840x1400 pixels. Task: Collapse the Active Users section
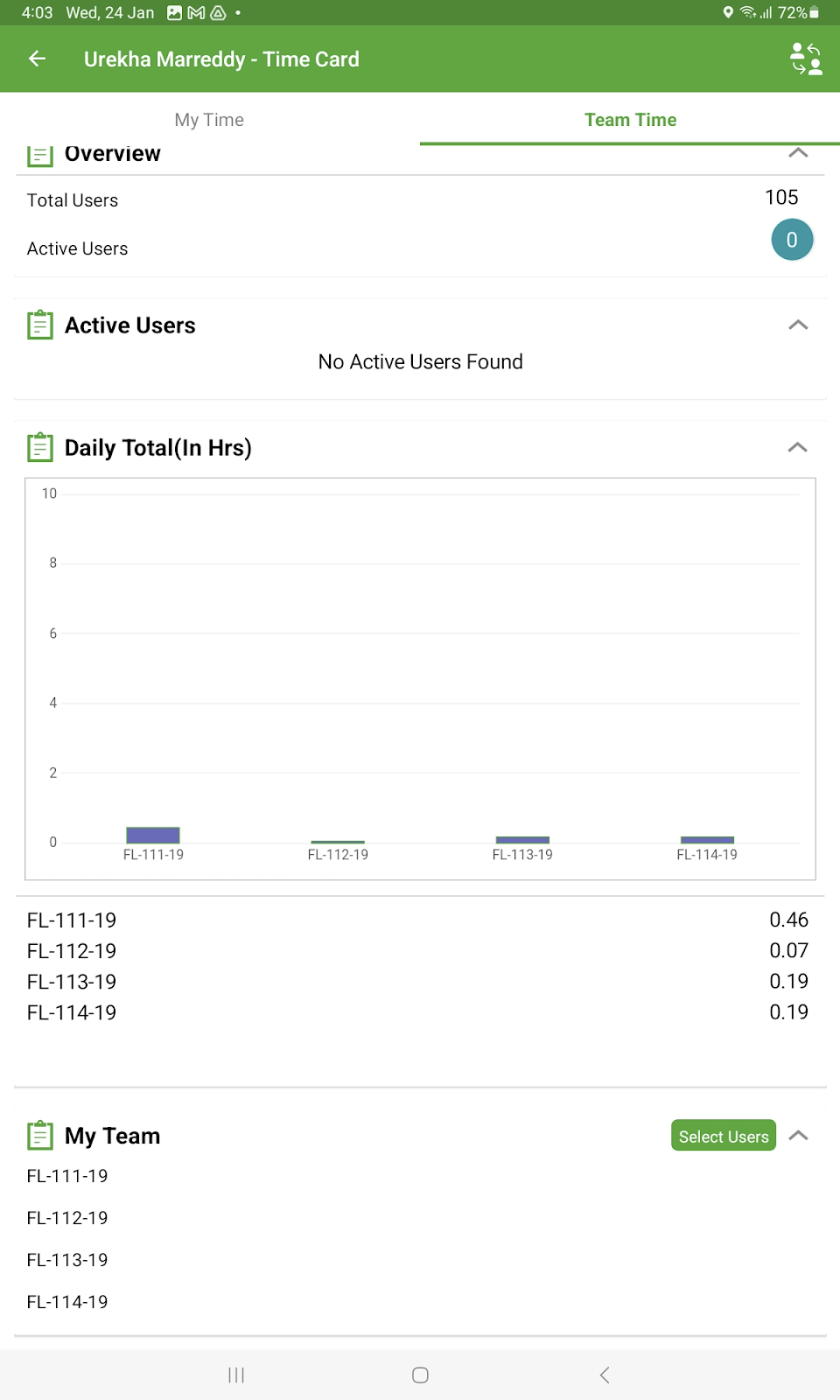[798, 325]
